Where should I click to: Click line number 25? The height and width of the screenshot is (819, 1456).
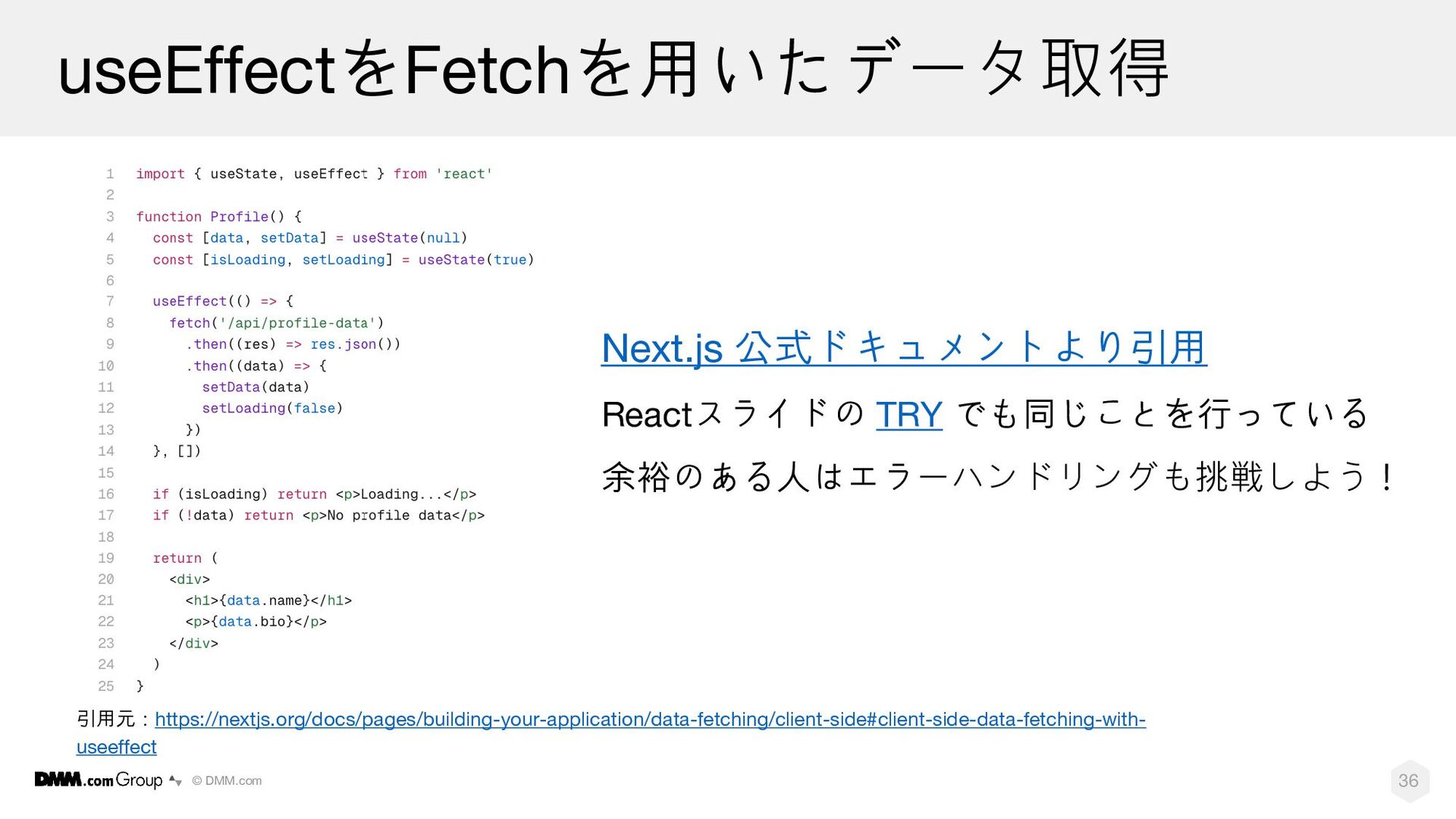[106, 686]
